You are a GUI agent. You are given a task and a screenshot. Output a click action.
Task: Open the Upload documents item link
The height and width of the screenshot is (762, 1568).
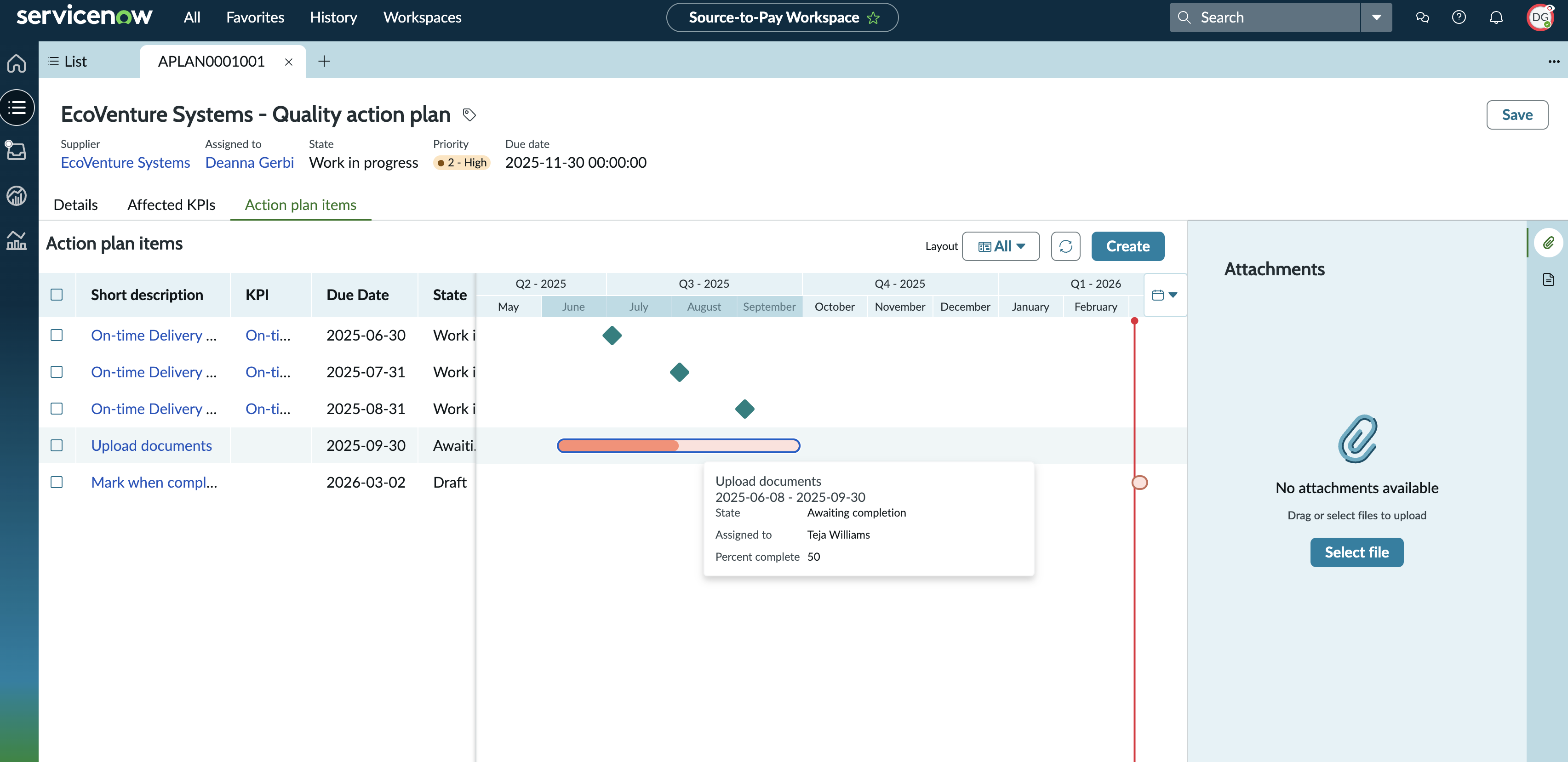152,446
